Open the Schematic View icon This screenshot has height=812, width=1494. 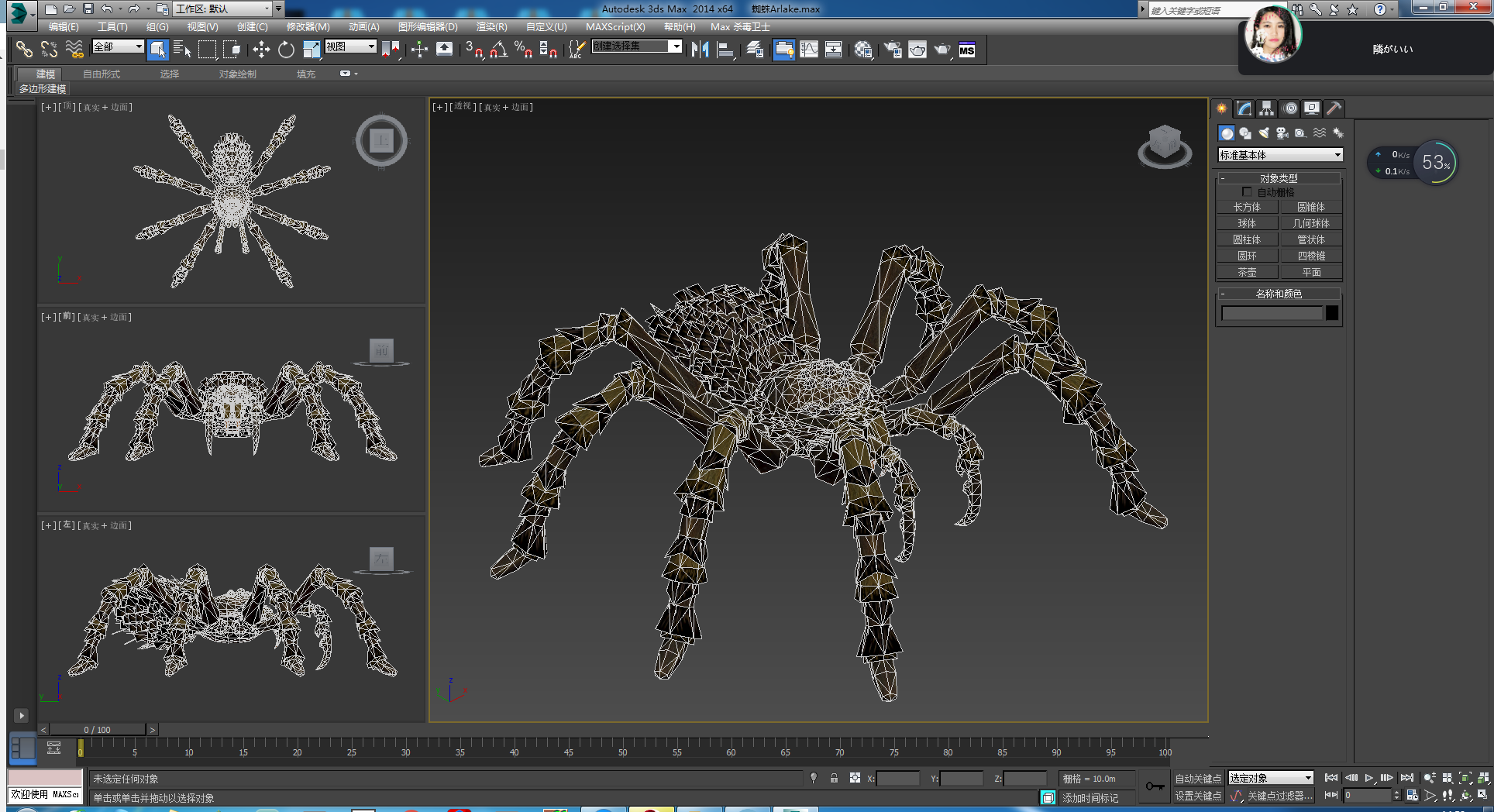pos(834,50)
